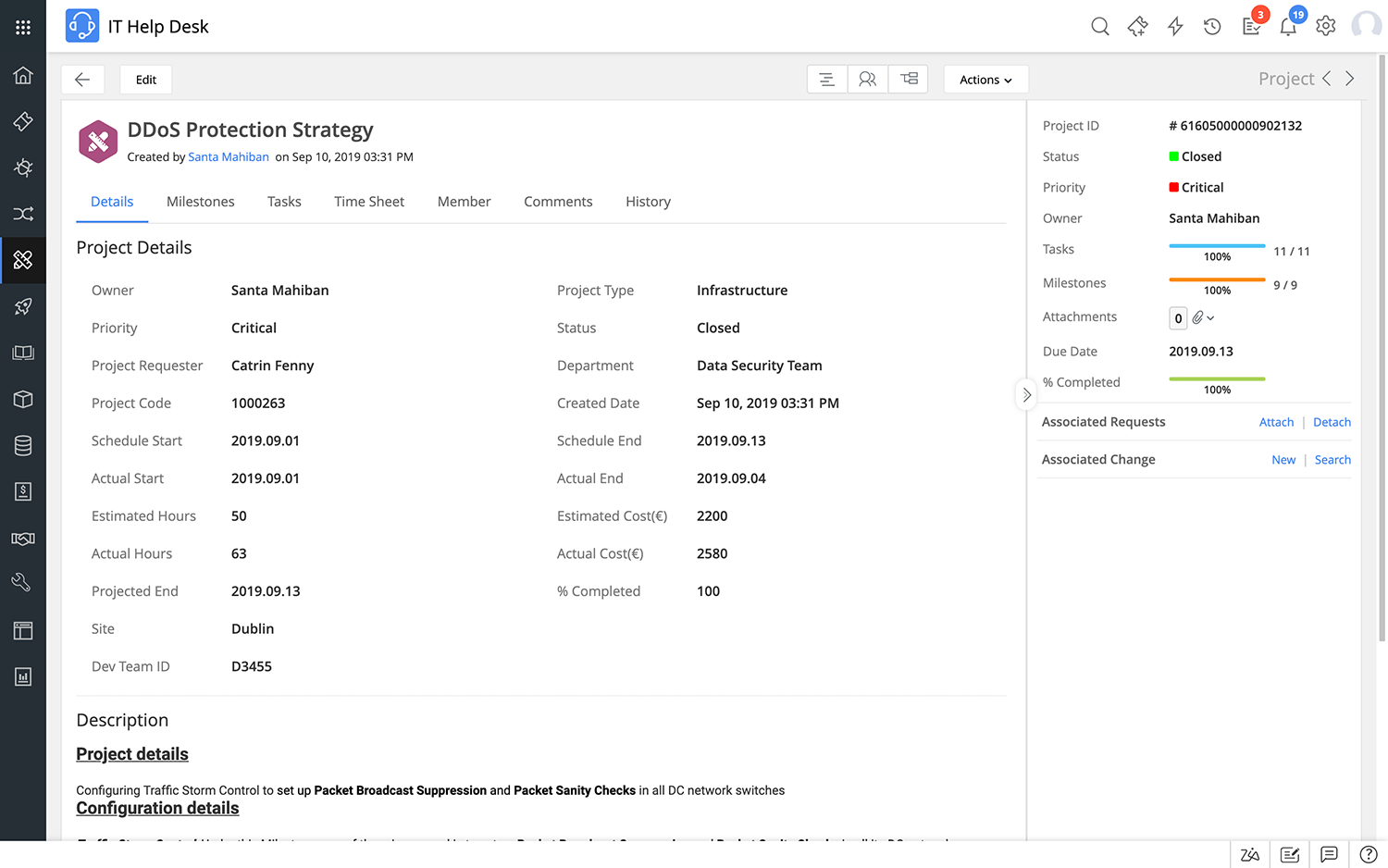Open the Home dashboard from the sidebar
This screenshot has width=1388, height=868.
(23, 76)
